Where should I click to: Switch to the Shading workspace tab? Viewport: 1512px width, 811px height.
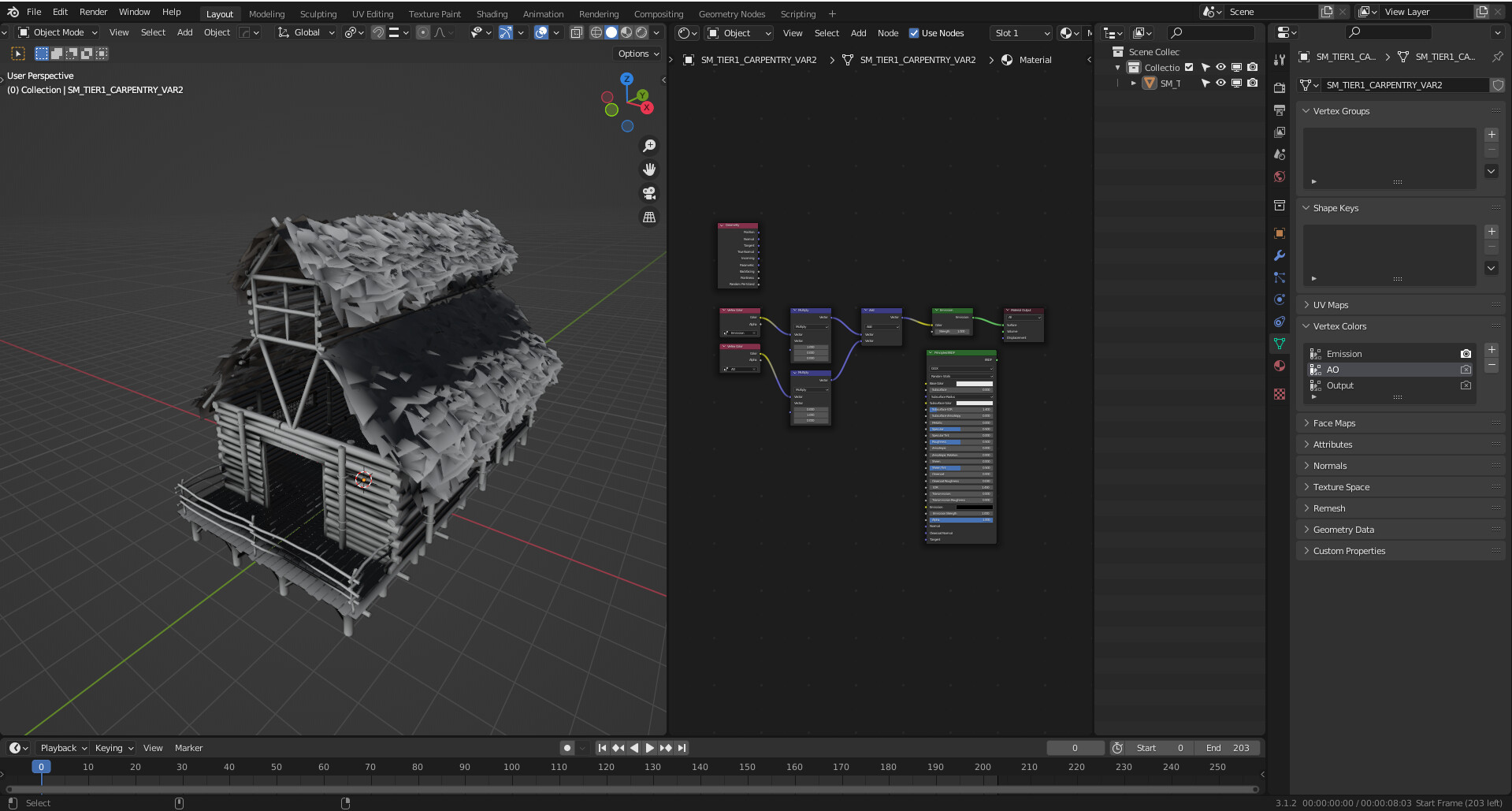pyautogui.click(x=492, y=13)
